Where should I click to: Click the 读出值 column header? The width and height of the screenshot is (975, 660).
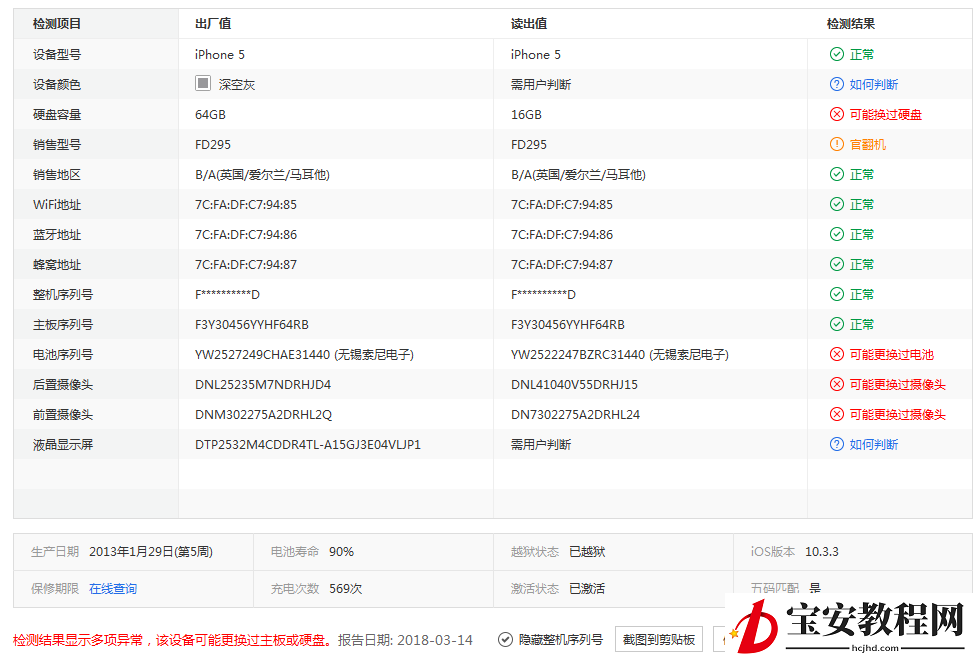[529, 24]
